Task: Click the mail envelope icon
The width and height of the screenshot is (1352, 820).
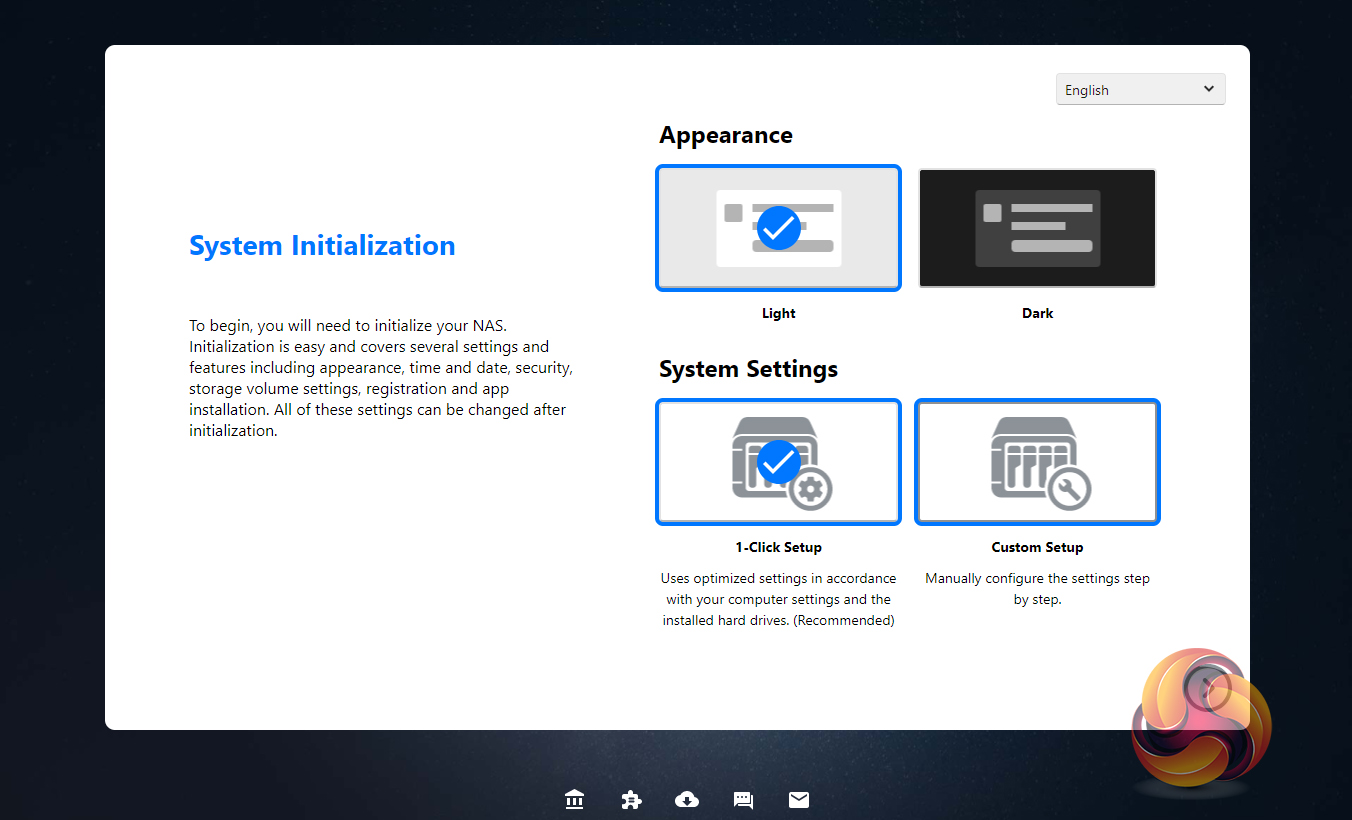Action: coord(799,800)
